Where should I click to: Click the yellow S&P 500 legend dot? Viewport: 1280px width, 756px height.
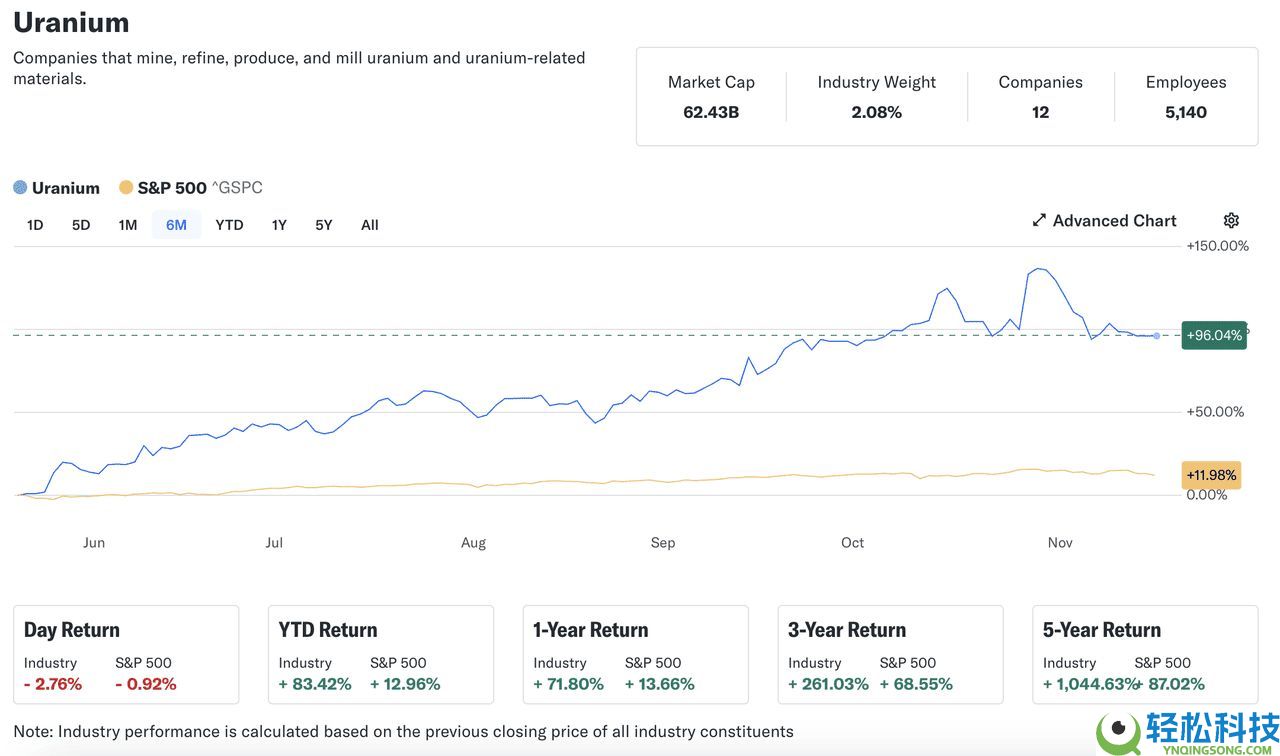pyautogui.click(x=126, y=188)
